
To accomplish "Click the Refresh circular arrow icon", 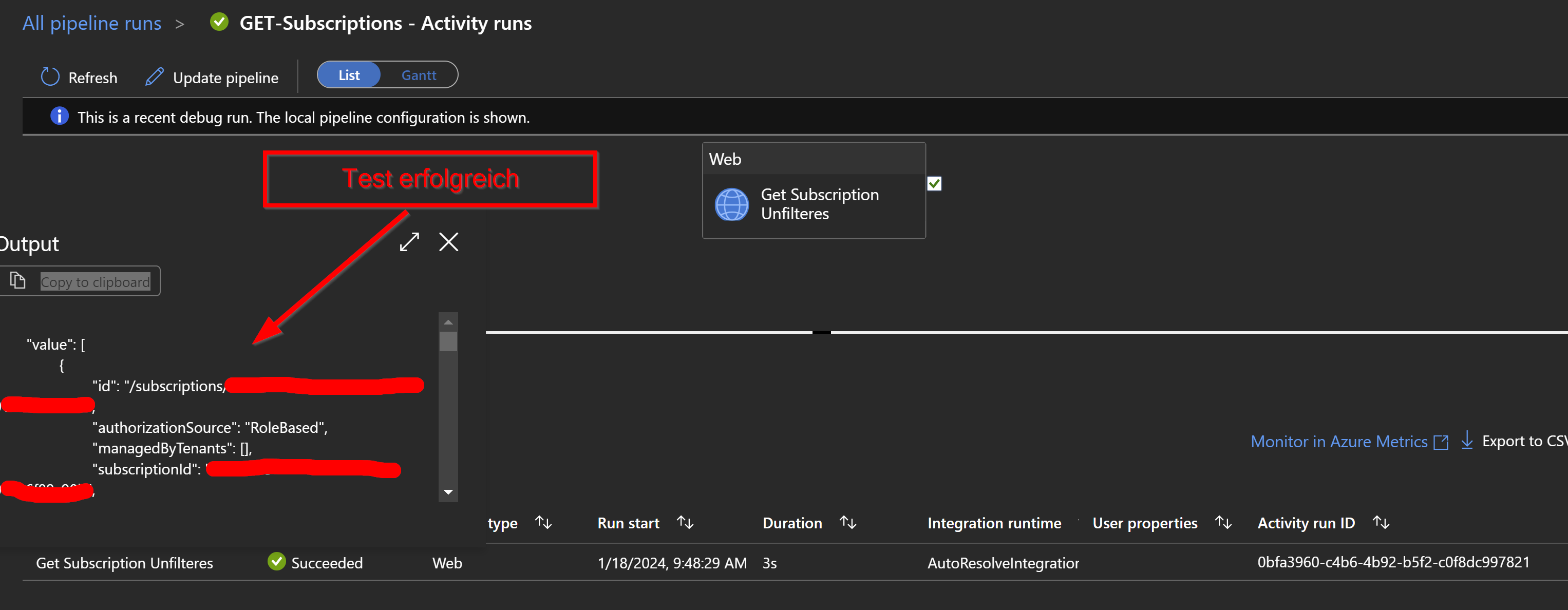I will pos(50,77).
